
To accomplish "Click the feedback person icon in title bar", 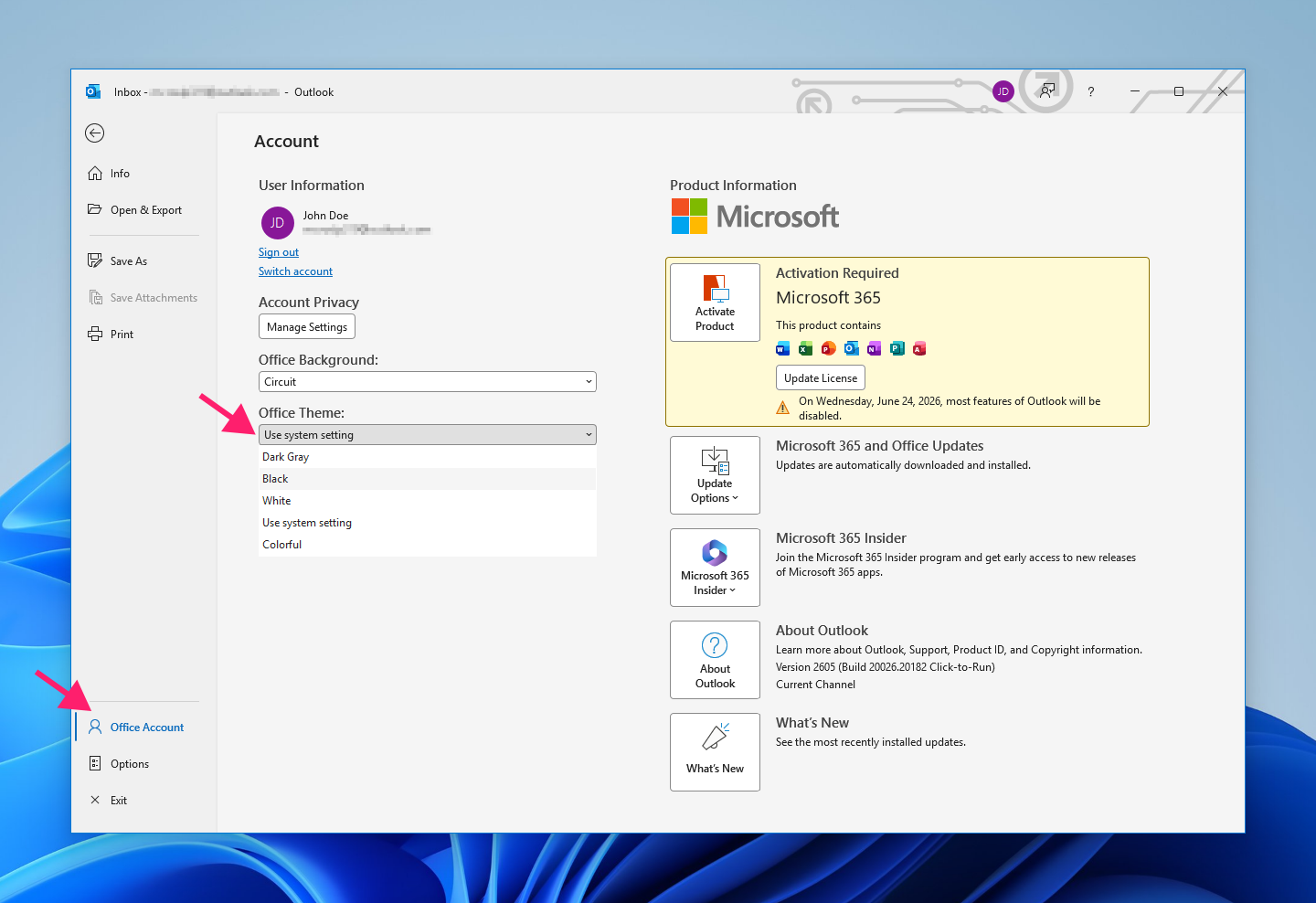I will pyautogui.click(x=1047, y=90).
